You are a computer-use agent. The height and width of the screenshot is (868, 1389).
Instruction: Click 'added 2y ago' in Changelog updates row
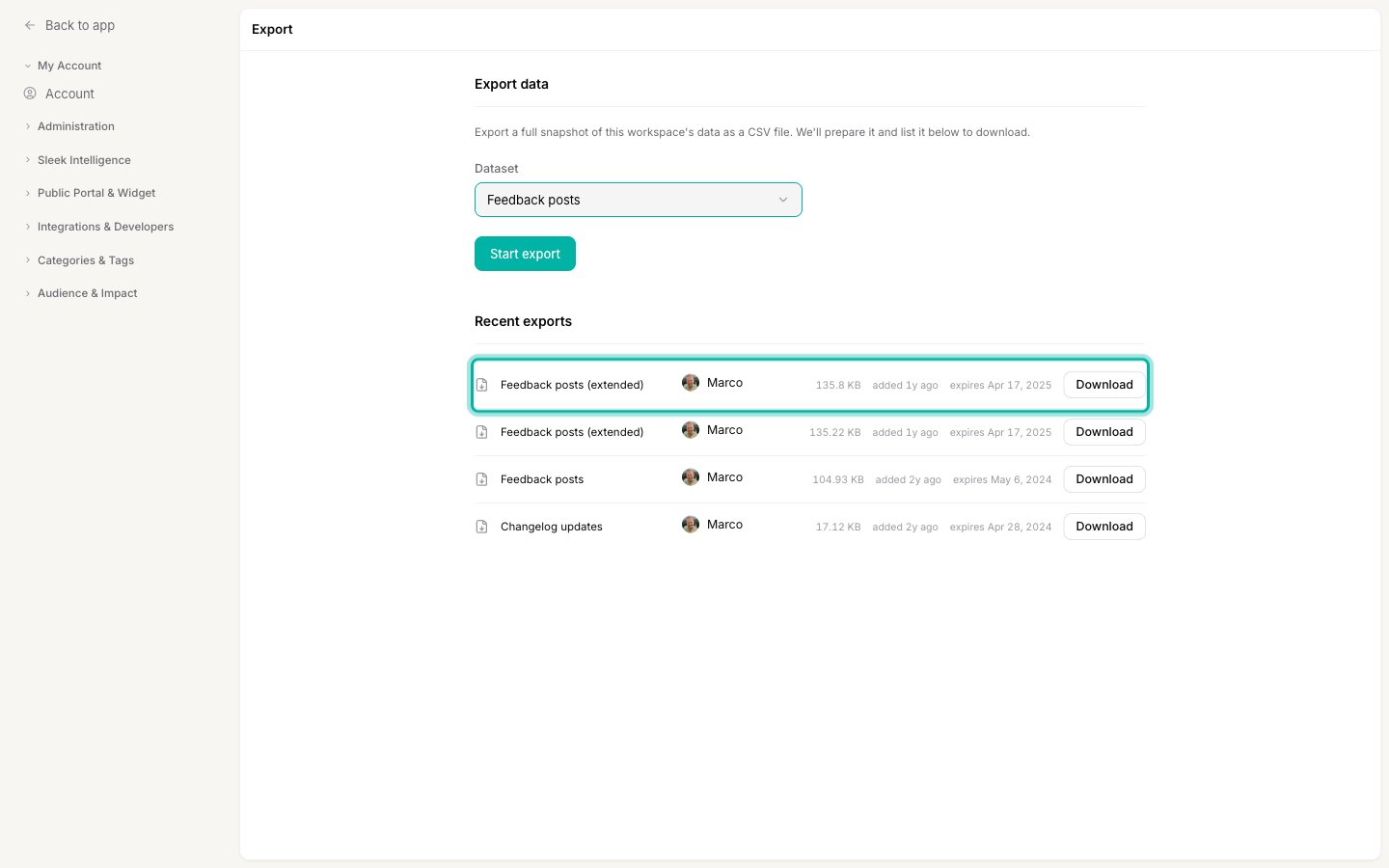(x=905, y=527)
